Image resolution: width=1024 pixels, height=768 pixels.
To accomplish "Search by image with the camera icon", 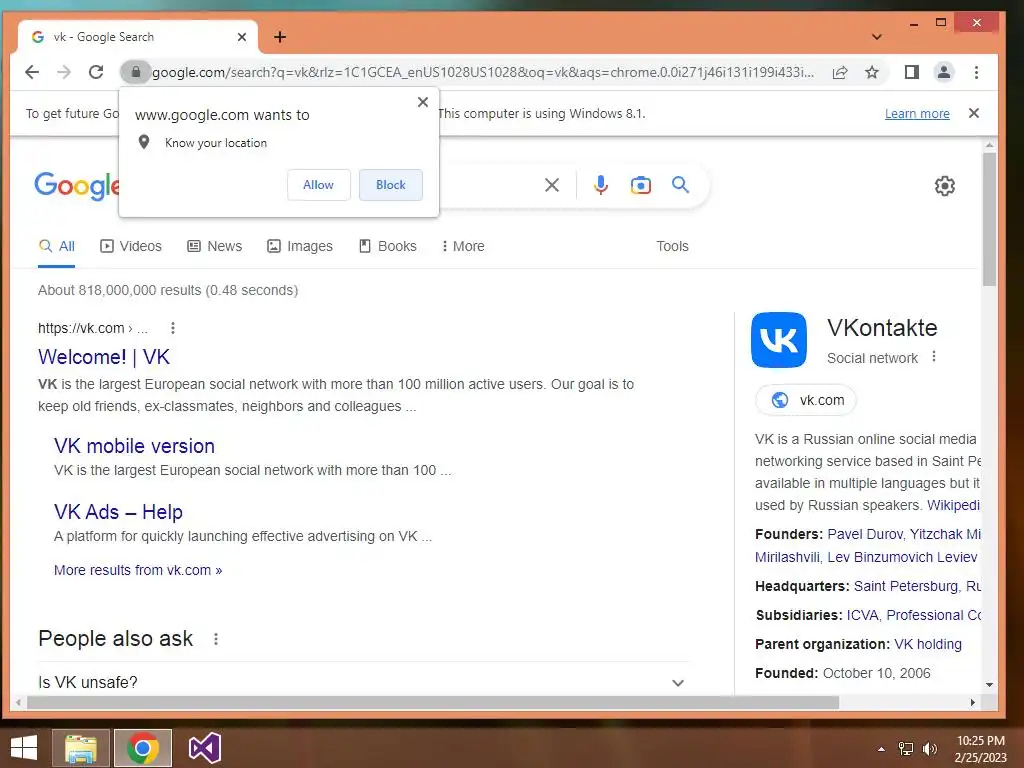I will click(641, 185).
